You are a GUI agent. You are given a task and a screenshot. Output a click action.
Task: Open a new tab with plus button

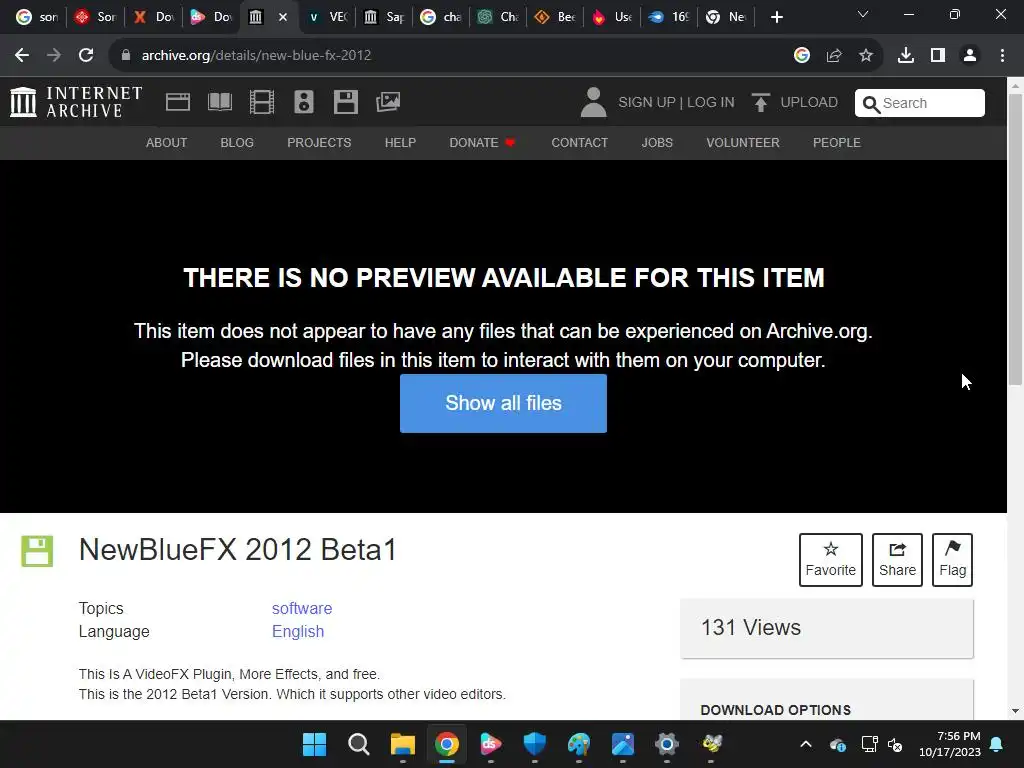[x=776, y=17]
